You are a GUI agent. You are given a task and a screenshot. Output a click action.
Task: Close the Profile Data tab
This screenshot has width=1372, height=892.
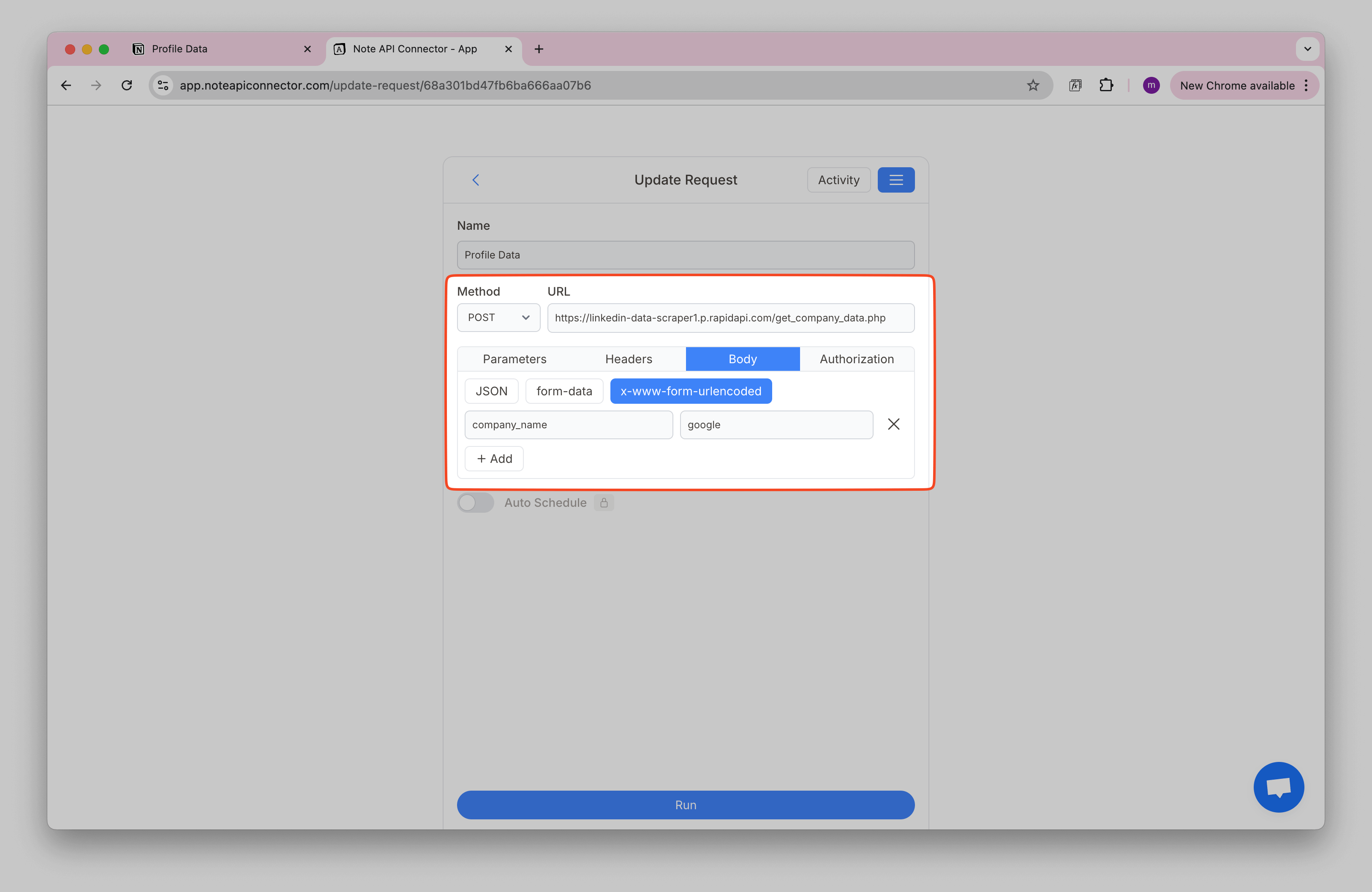[307, 49]
